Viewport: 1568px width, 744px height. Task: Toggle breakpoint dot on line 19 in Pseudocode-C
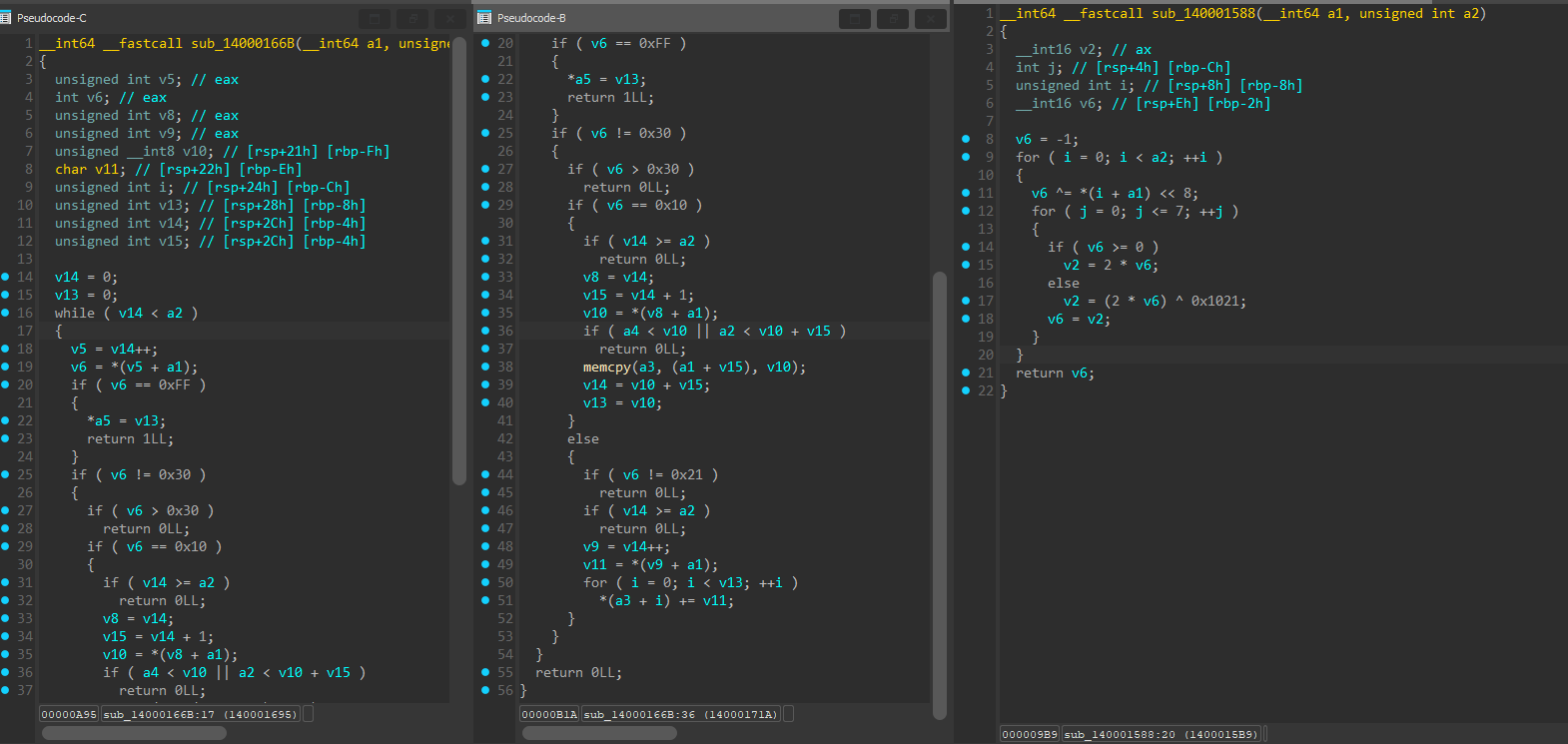click(5, 367)
